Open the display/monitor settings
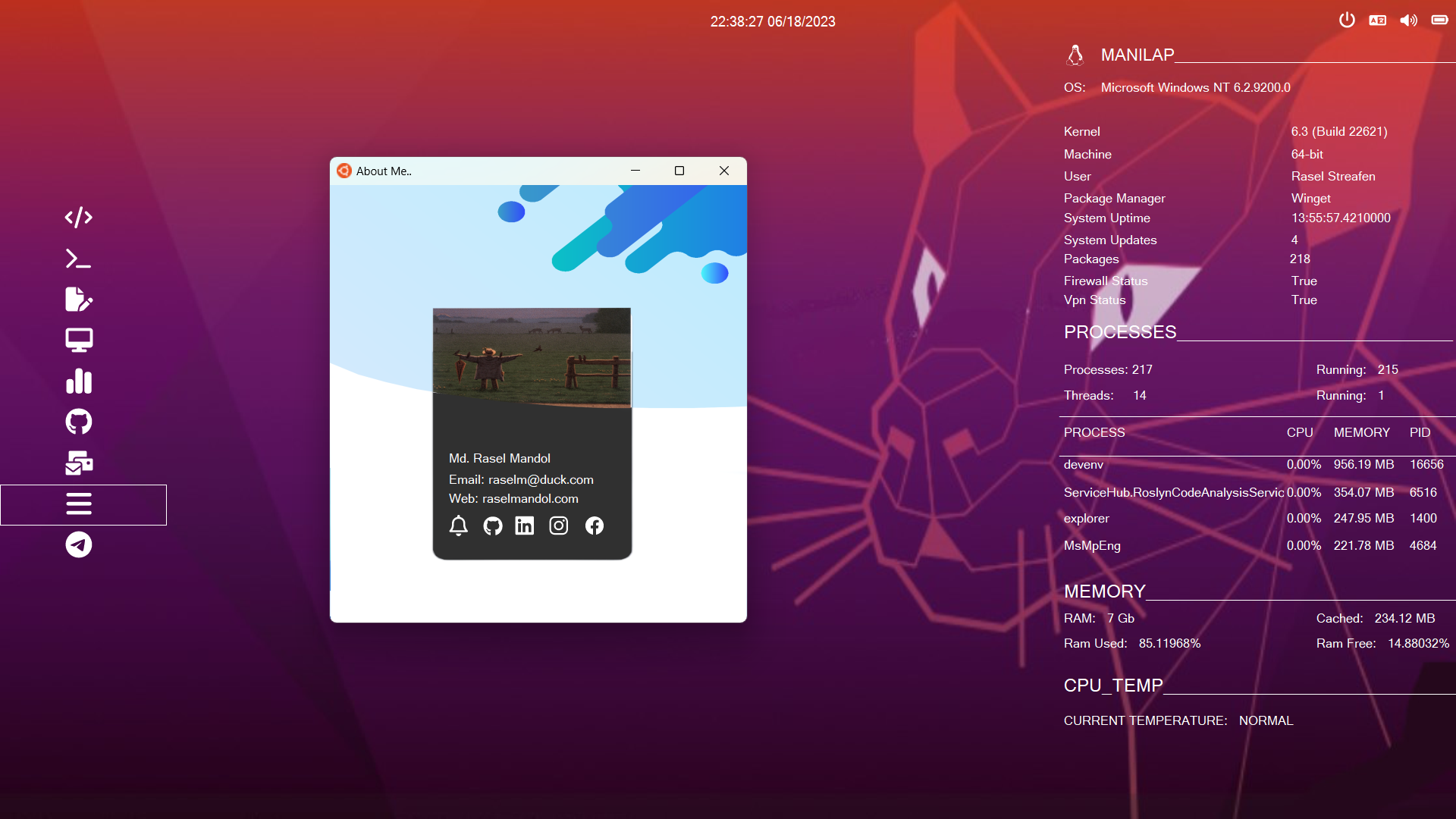 click(78, 340)
